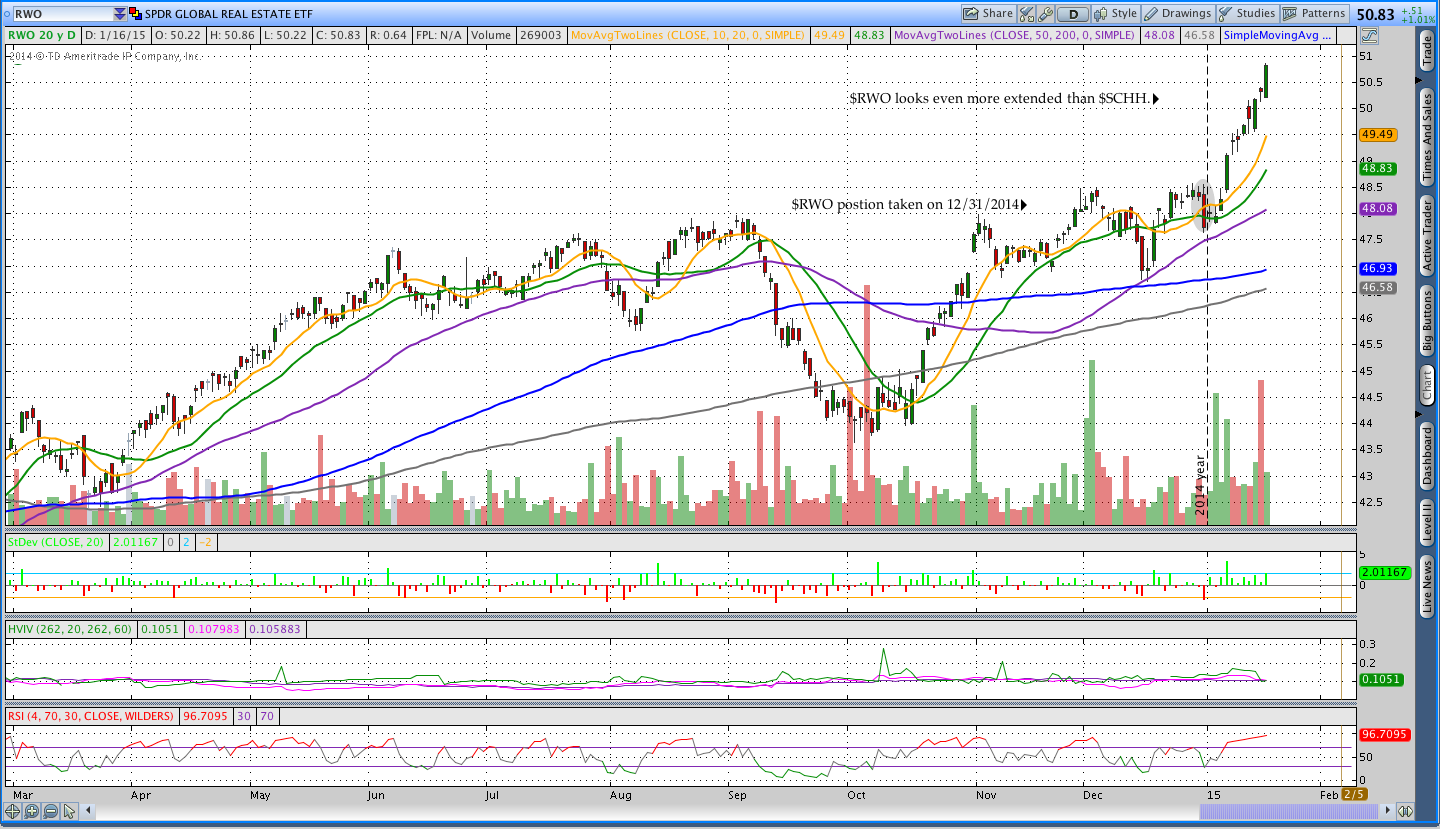This screenshot has height=829, width=1440.
Task: Click the green 0.1051 HVIV value bubble
Action: click(x=1381, y=679)
